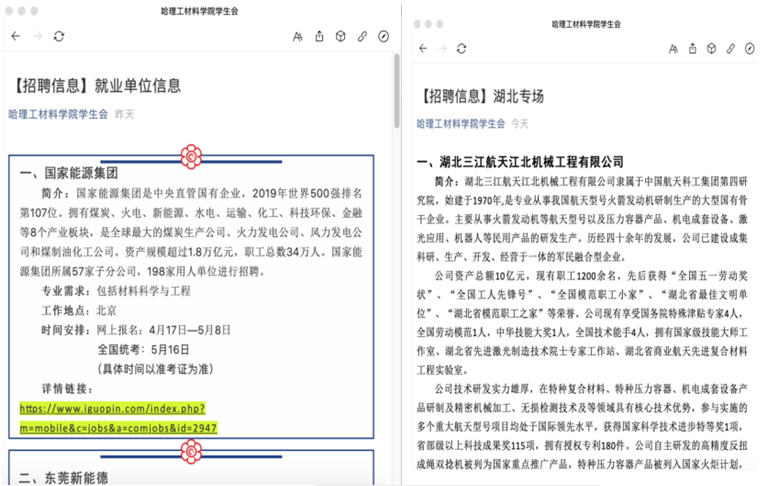Image resolution: width=770 pixels, height=486 pixels.
Task: Share the right 湖北专场 article
Action: point(692,47)
